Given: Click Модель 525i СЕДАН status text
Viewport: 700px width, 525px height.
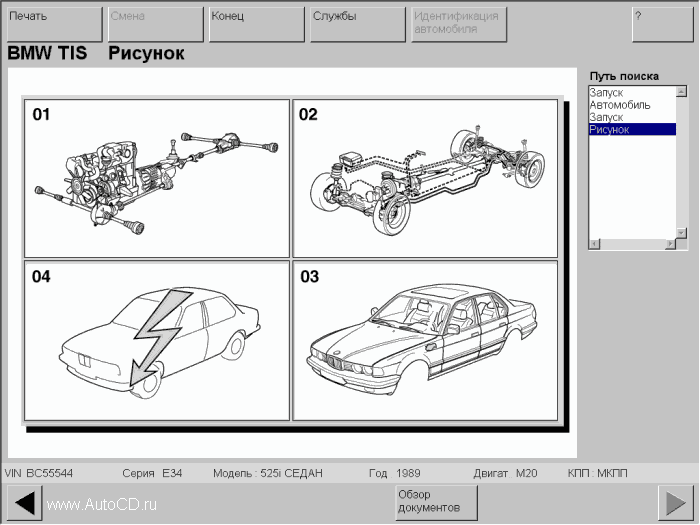Looking at the screenshot, I should tap(267, 473).
